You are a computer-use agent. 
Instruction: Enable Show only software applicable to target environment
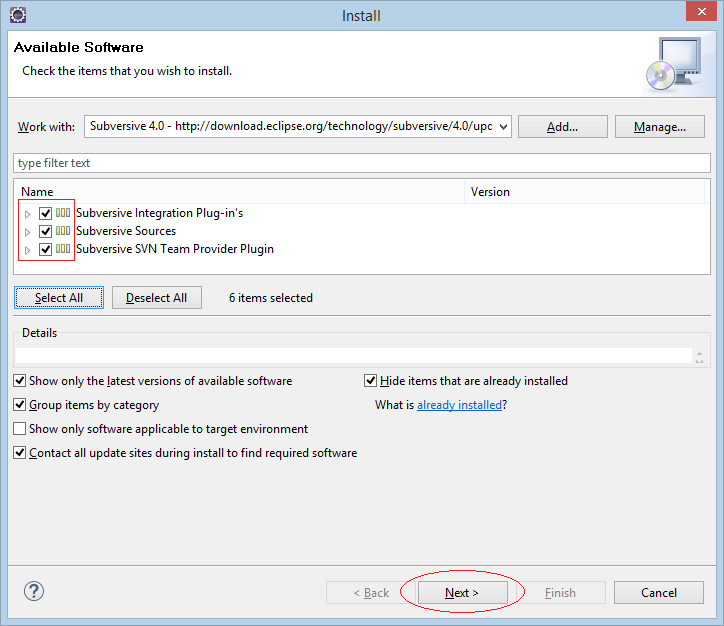tap(19, 429)
